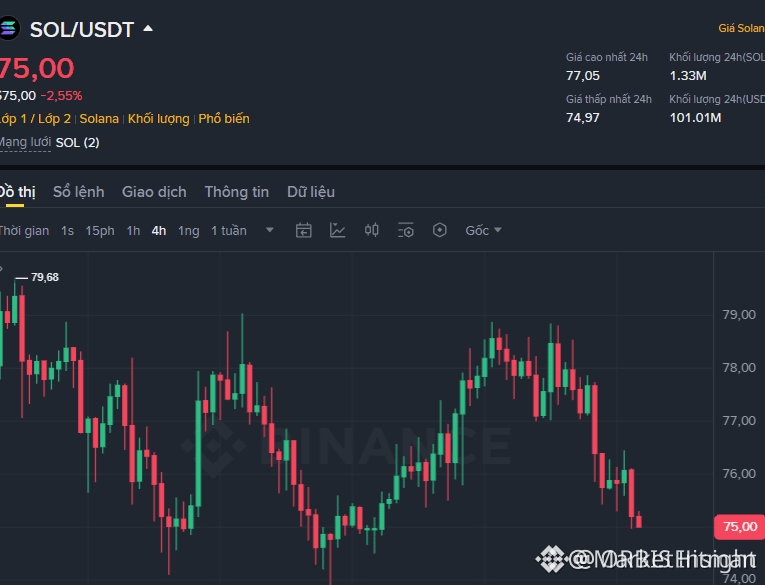Click the 24h high value 77,05
This screenshot has height=585, width=765.
coord(583,76)
